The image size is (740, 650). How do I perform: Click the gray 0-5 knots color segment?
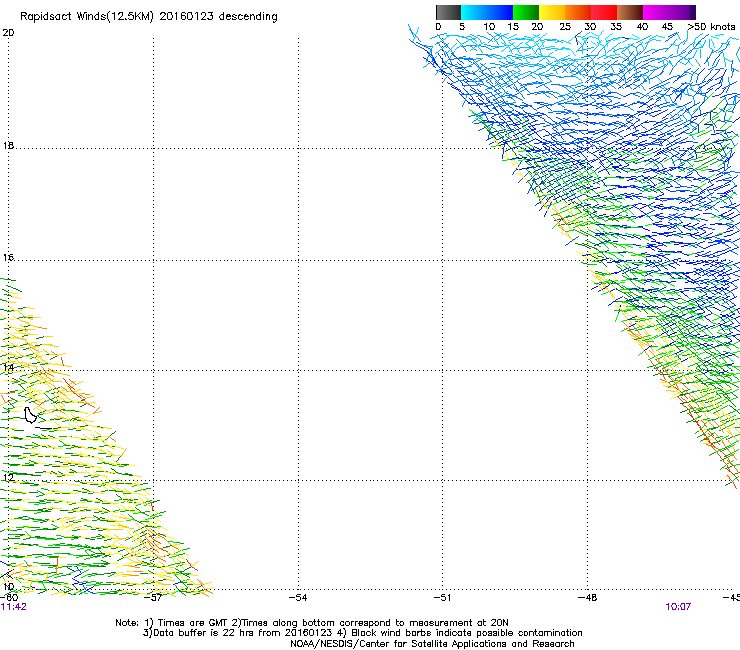[448, 12]
